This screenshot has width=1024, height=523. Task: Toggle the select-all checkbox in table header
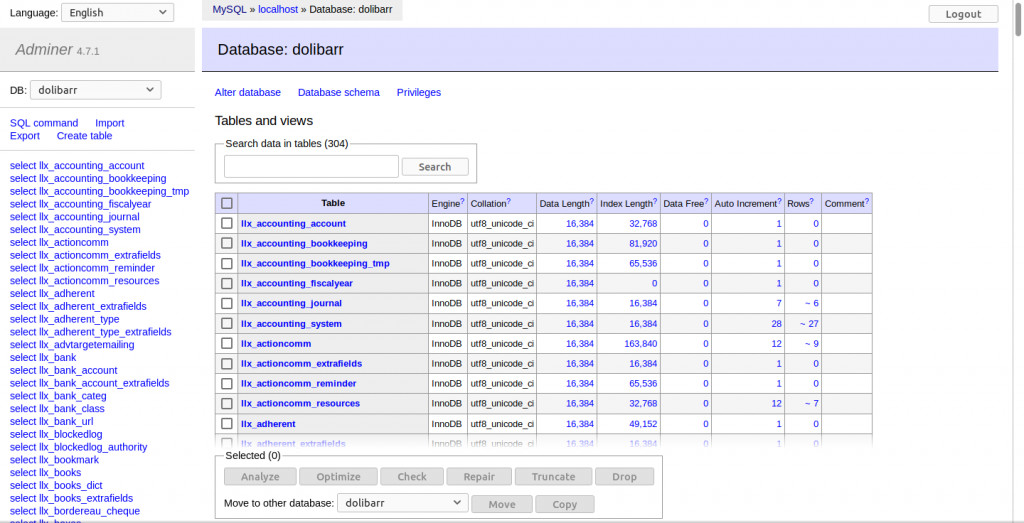[x=227, y=203]
